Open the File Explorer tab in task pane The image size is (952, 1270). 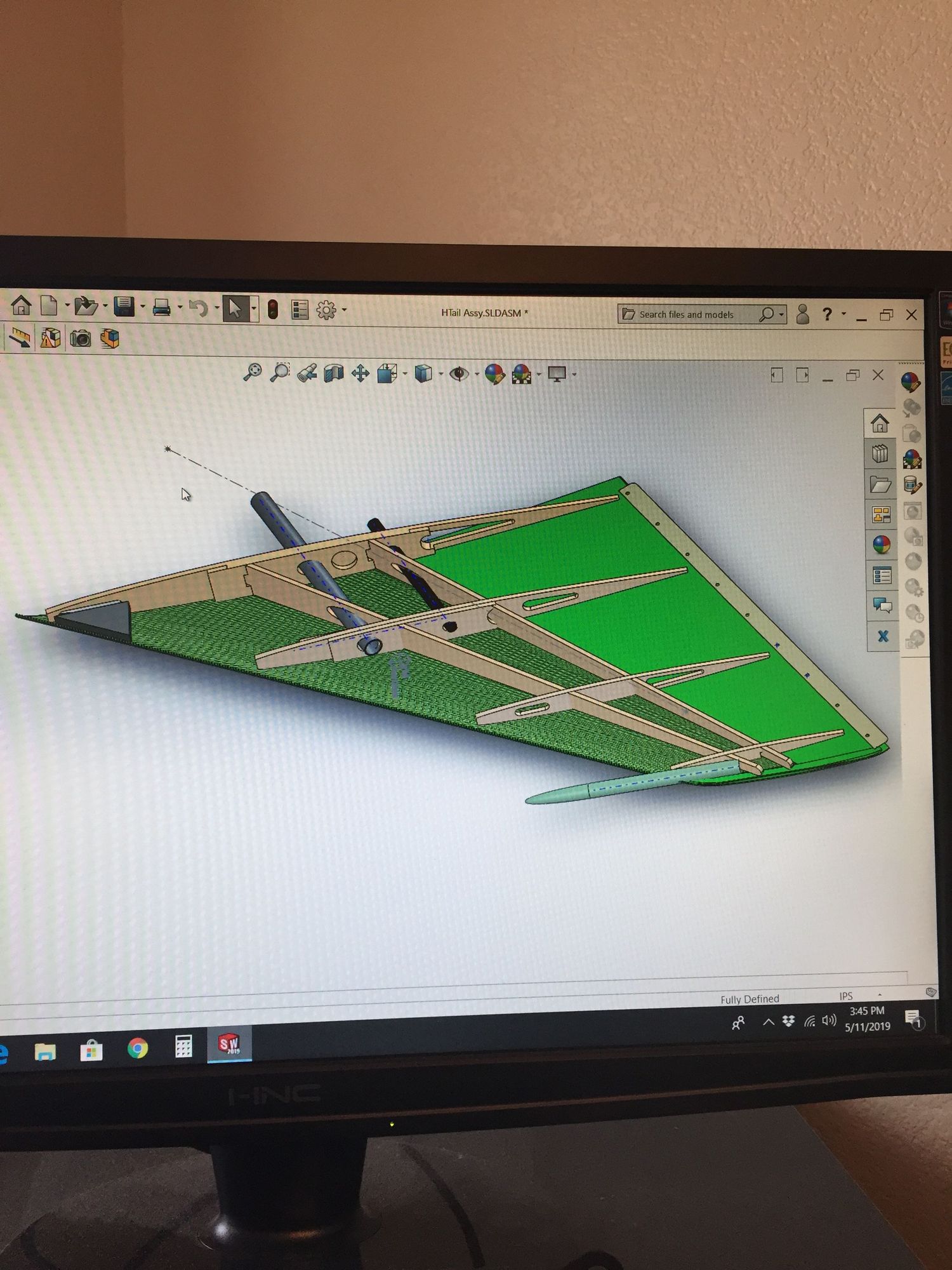tap(880, 485)
